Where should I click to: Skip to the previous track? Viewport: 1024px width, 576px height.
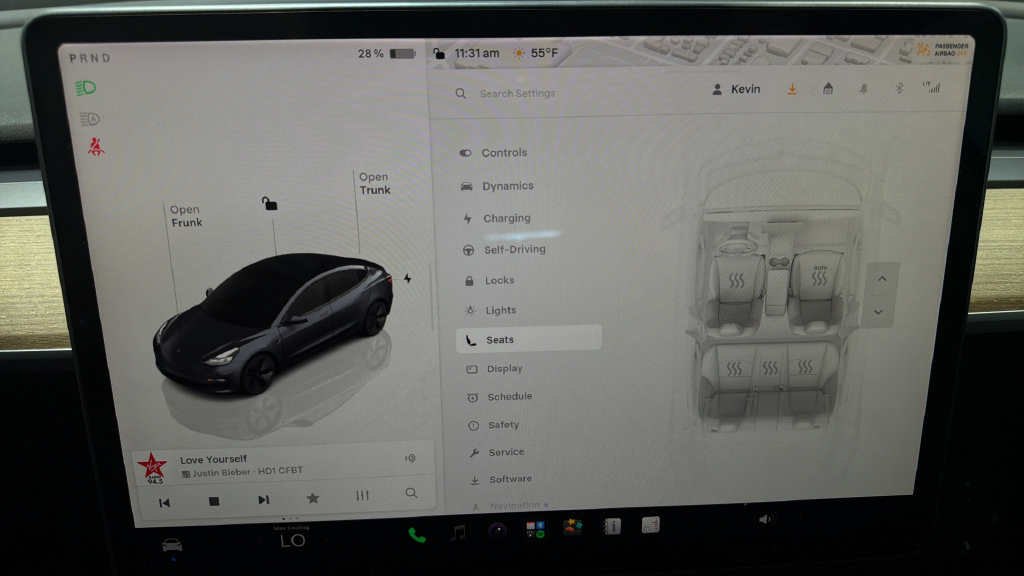[x=165, y=503]
